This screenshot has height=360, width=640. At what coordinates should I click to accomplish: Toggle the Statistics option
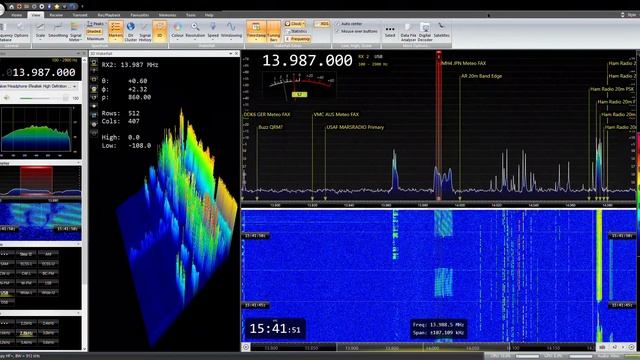[x=296, y=31]
